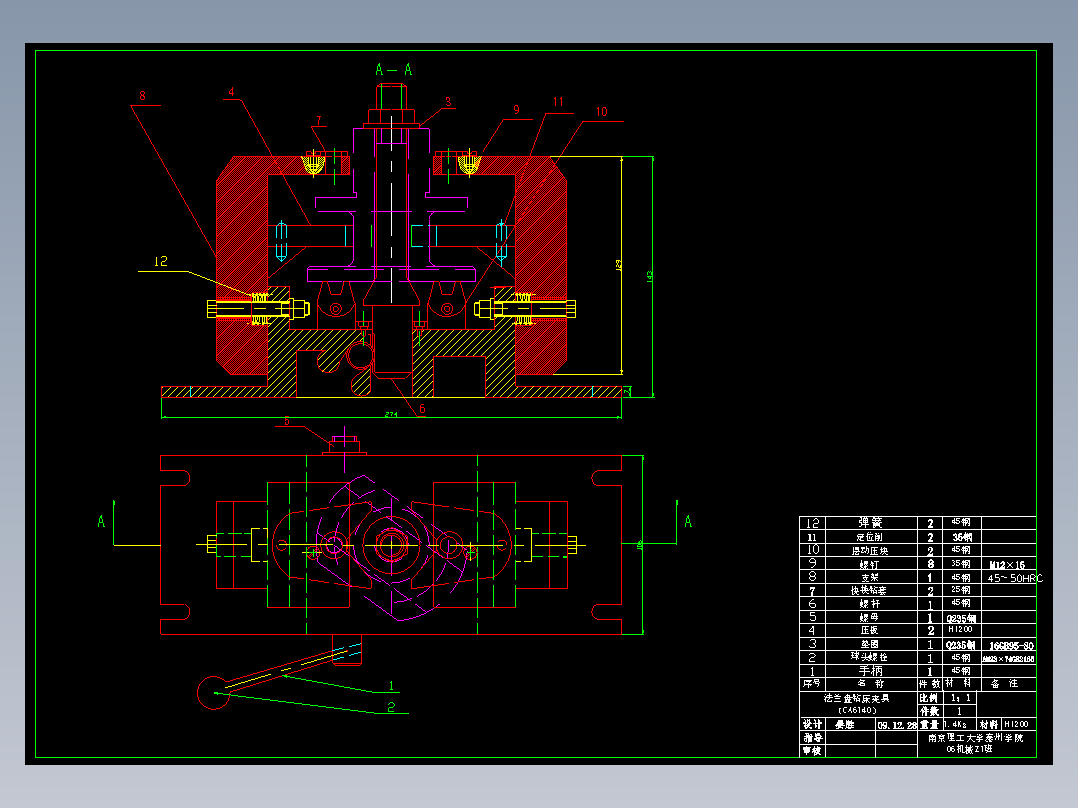
Task: Click the left 'A' section cut marker
Action: pyautogui.click(x=101, y=522)
